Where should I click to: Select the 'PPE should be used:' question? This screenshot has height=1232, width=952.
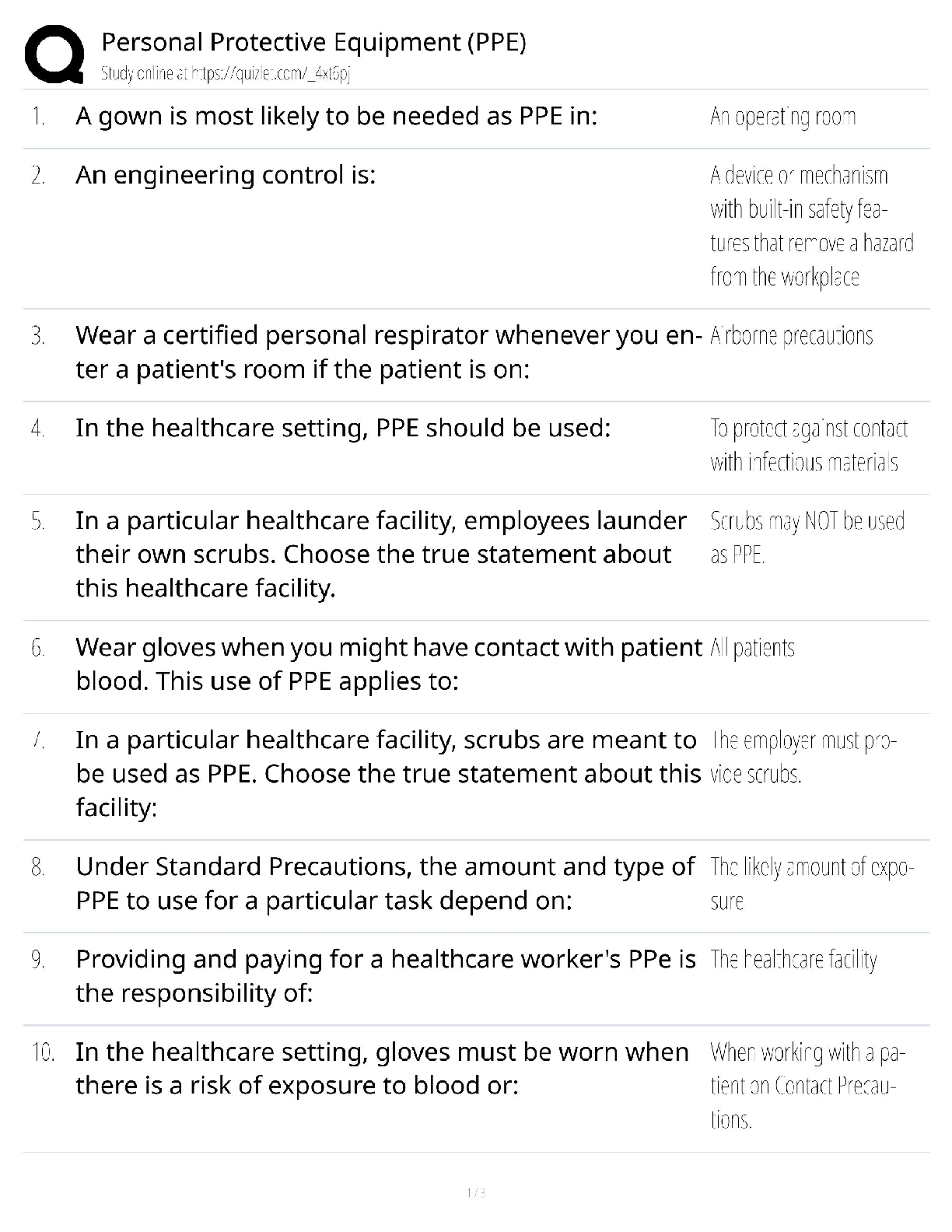pyautogui.click(x=343, y=429)
